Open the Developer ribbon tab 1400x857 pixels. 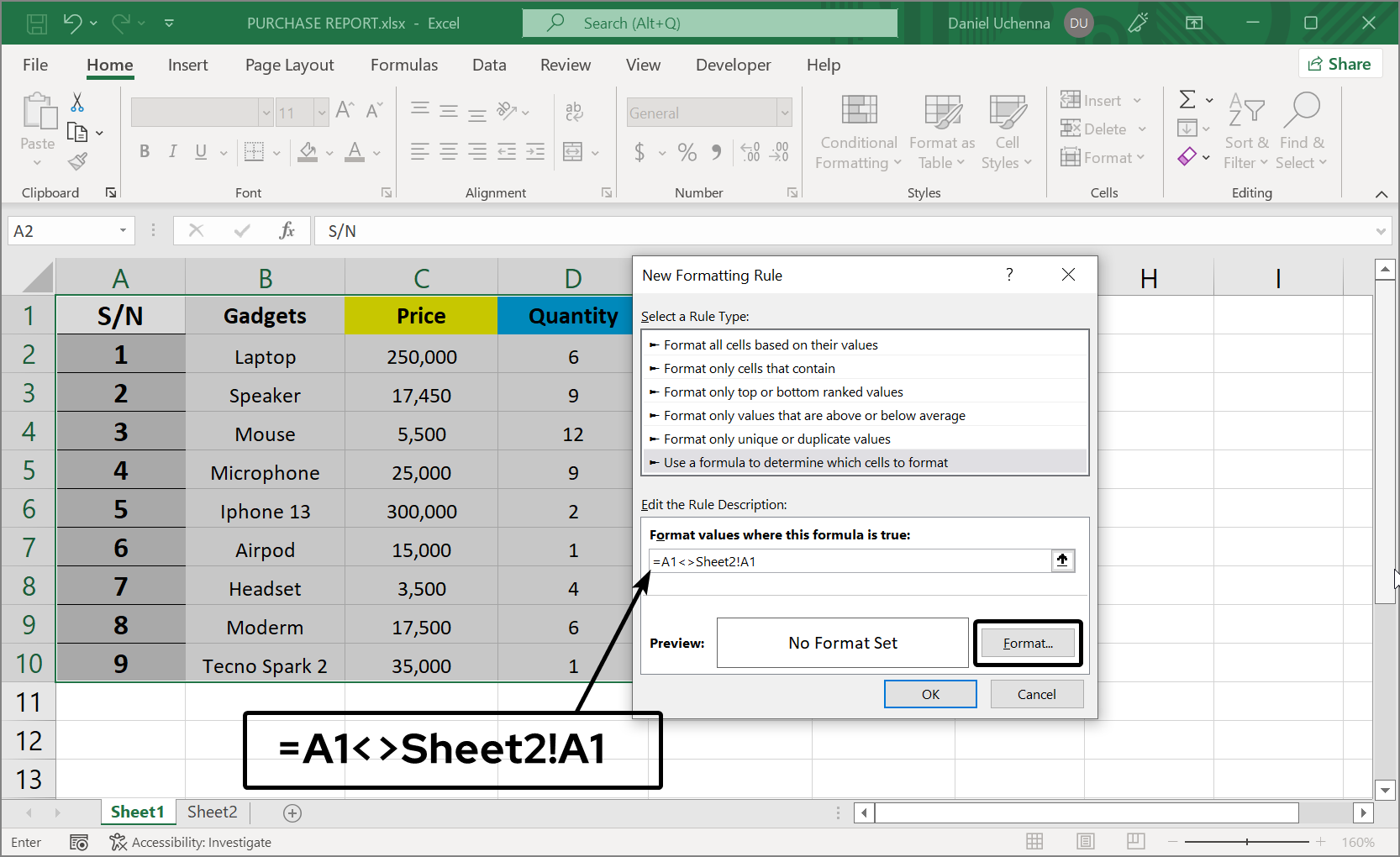[733, 65]
